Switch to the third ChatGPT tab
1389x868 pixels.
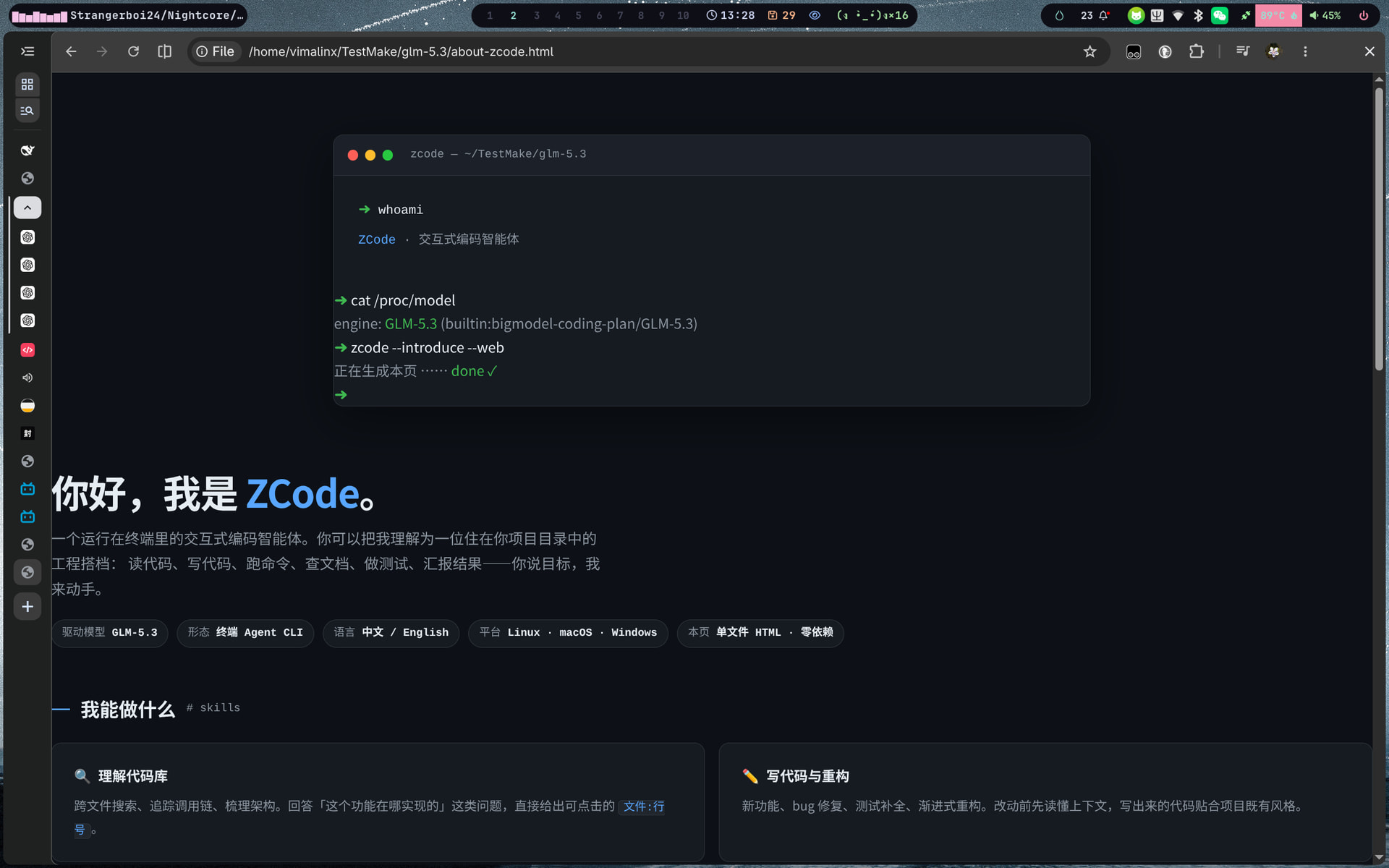27,293
